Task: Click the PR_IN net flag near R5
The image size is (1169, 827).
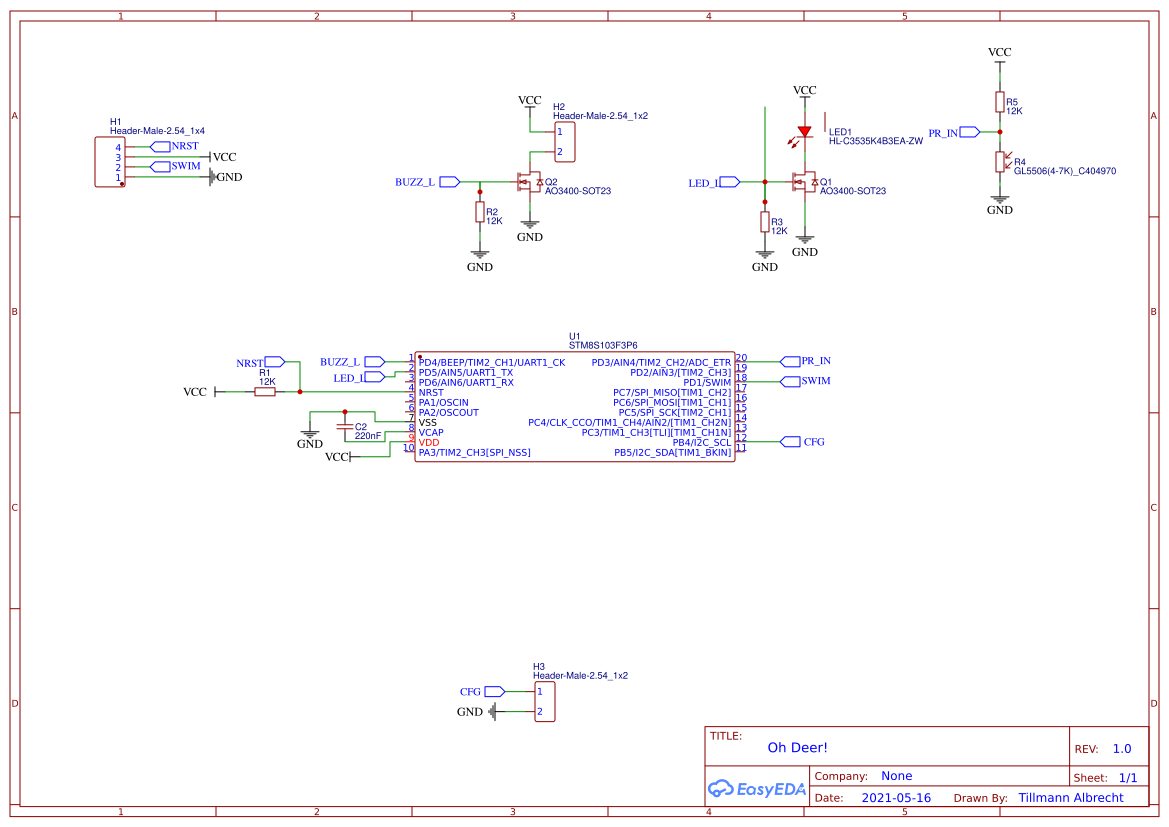Action: [x=954, y=132]
